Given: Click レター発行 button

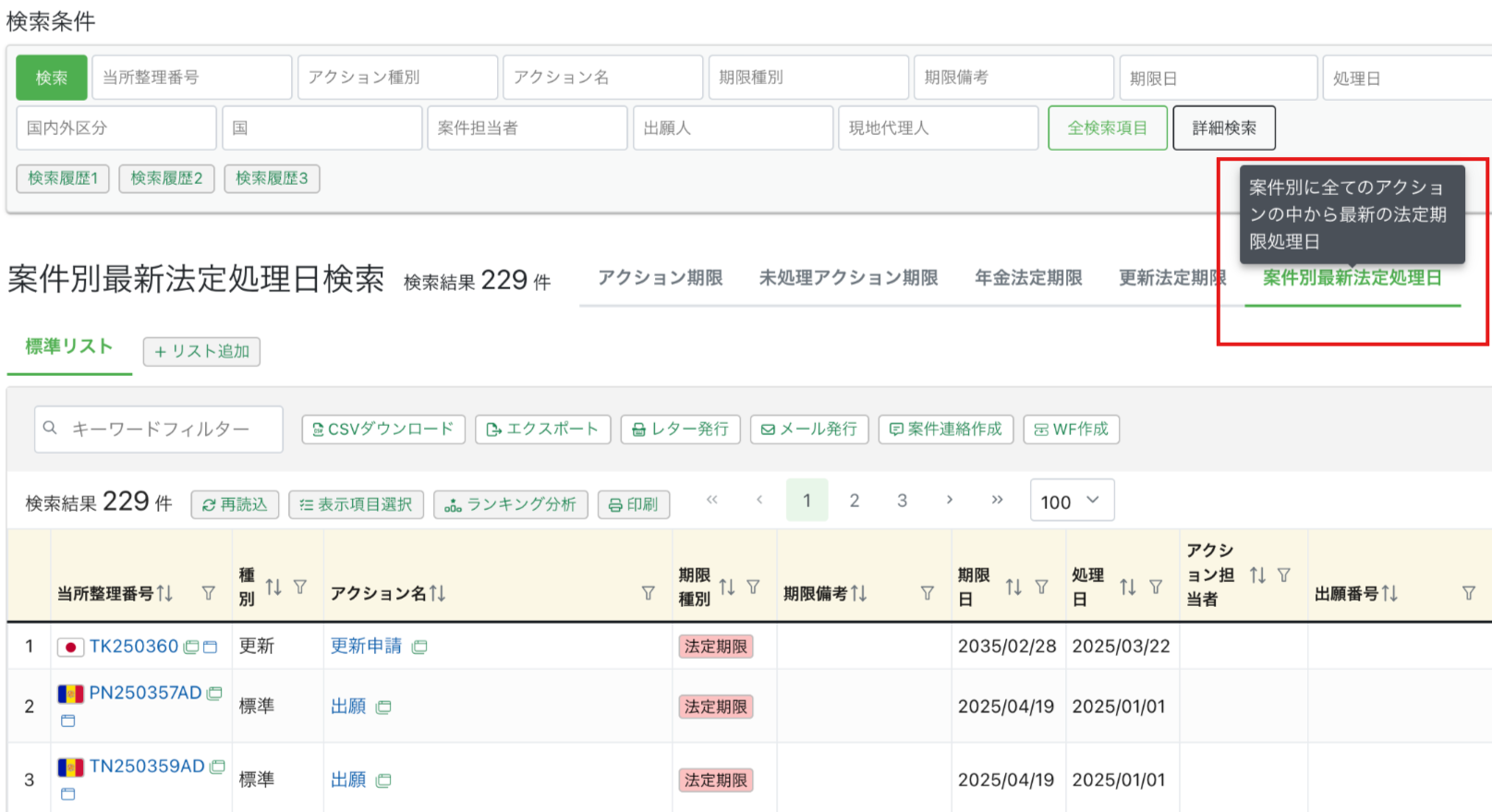Looking at the screenshot, I should (681, 430).
